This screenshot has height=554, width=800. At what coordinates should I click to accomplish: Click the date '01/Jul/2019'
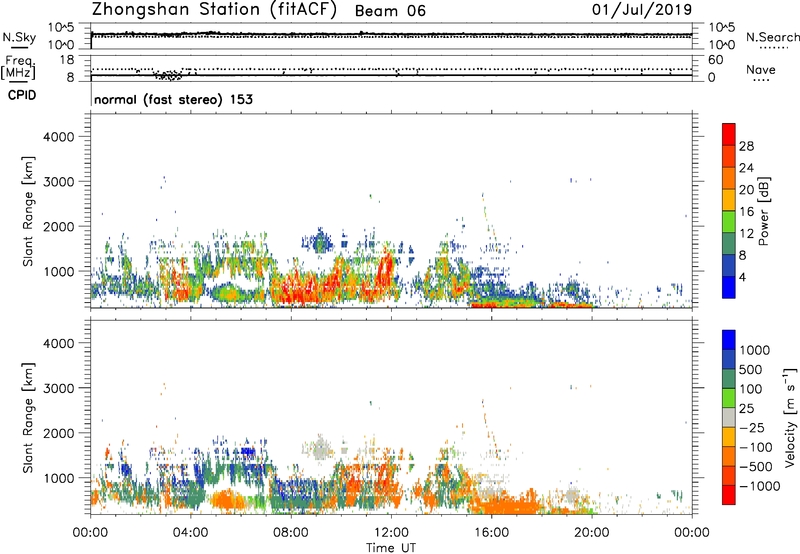point(642,10)
